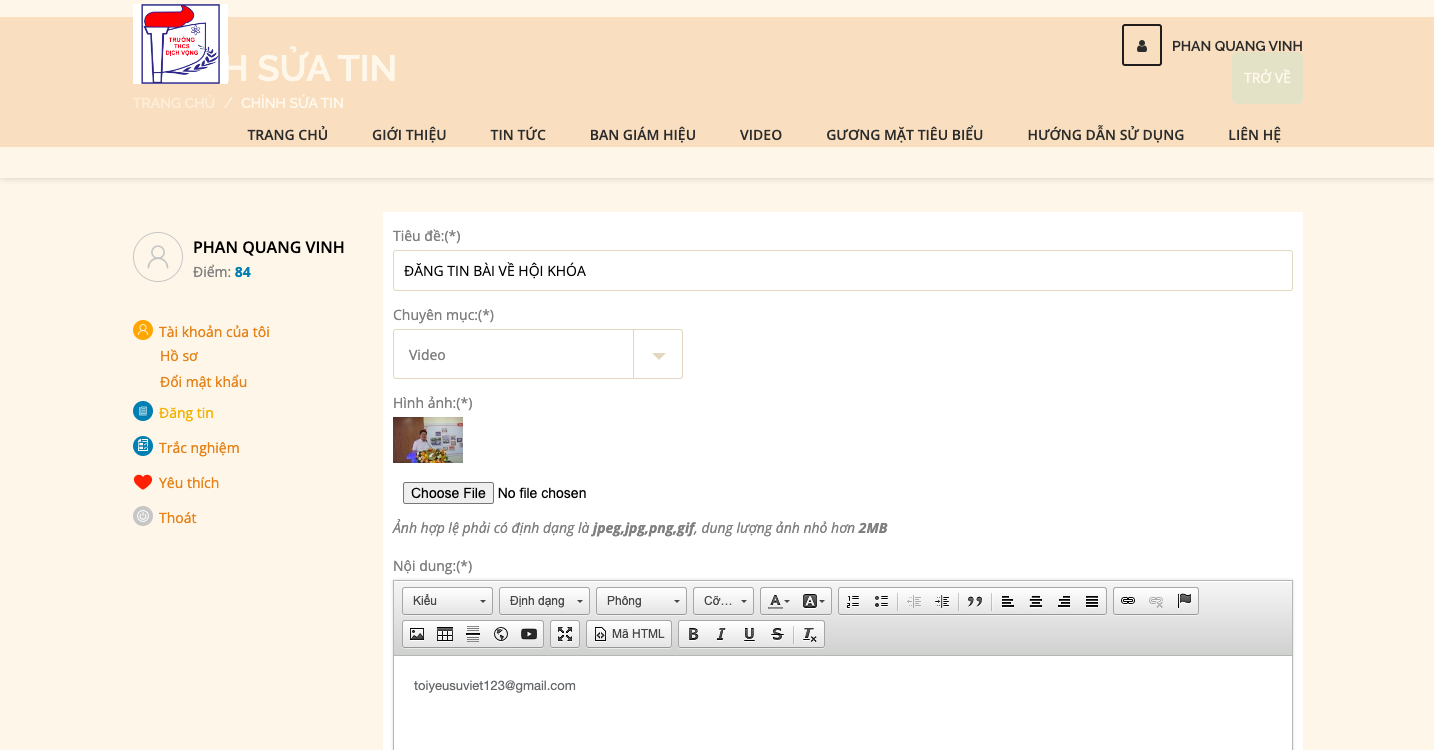The width and height of the screenshot is (1434, 750).
Task: Maximize the editor to full screen
Action: 565,634
